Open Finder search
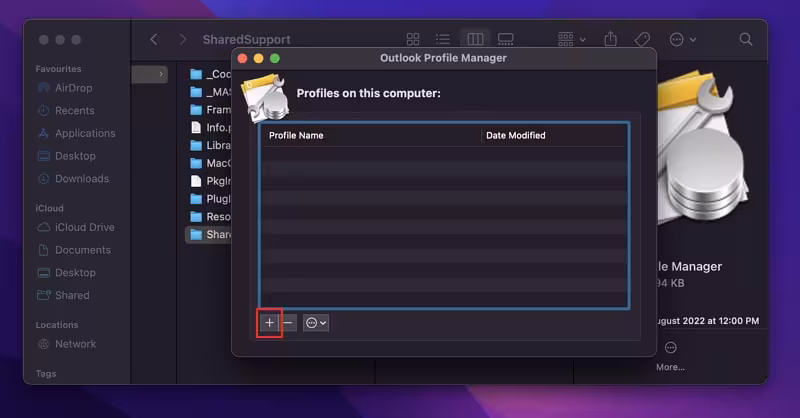Screen dimensions: 800x418 pos(745,39)
